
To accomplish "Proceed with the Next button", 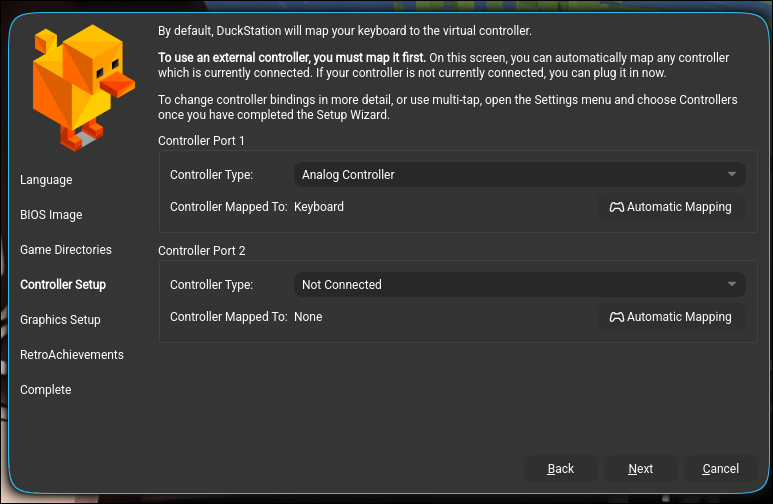I will [x=640, y=468].
